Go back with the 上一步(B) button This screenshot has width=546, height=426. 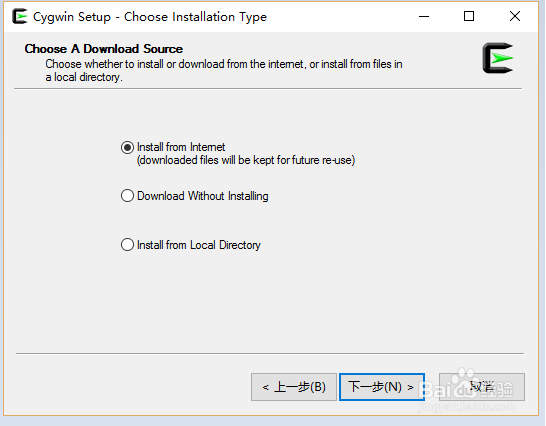tap(294, 387)
